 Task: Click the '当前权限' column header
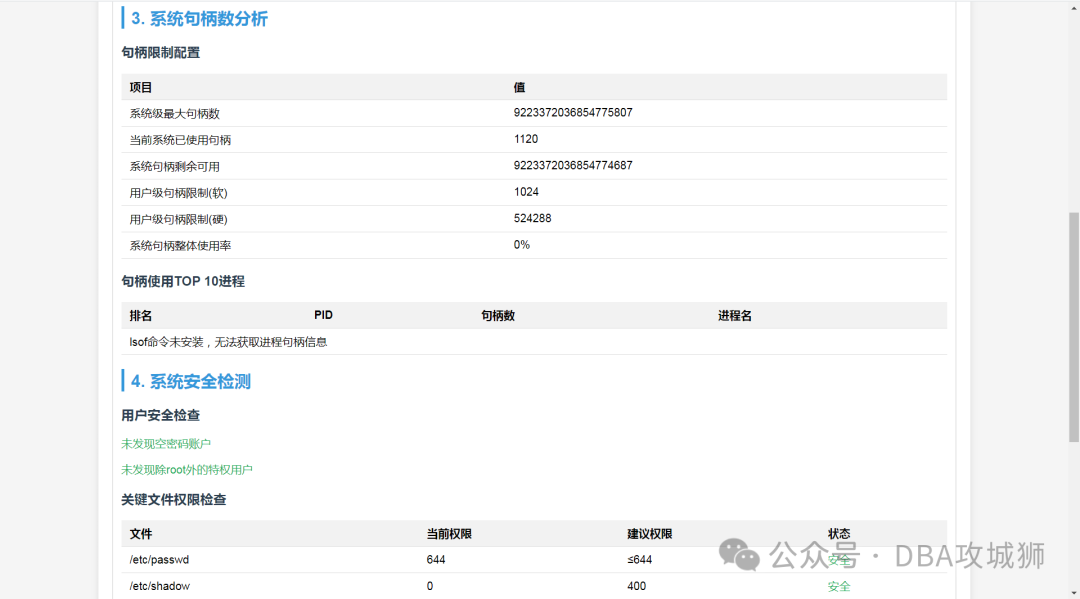(449, 534)
